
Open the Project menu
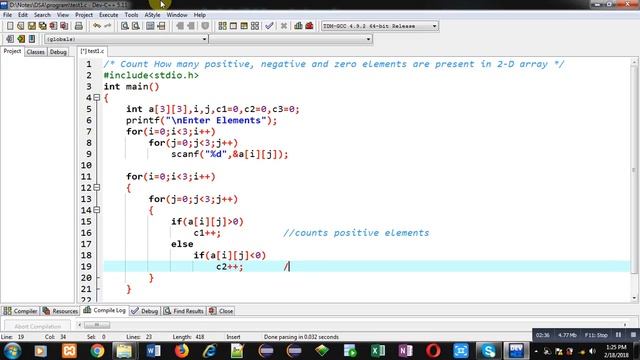click(x=84, y=15)
